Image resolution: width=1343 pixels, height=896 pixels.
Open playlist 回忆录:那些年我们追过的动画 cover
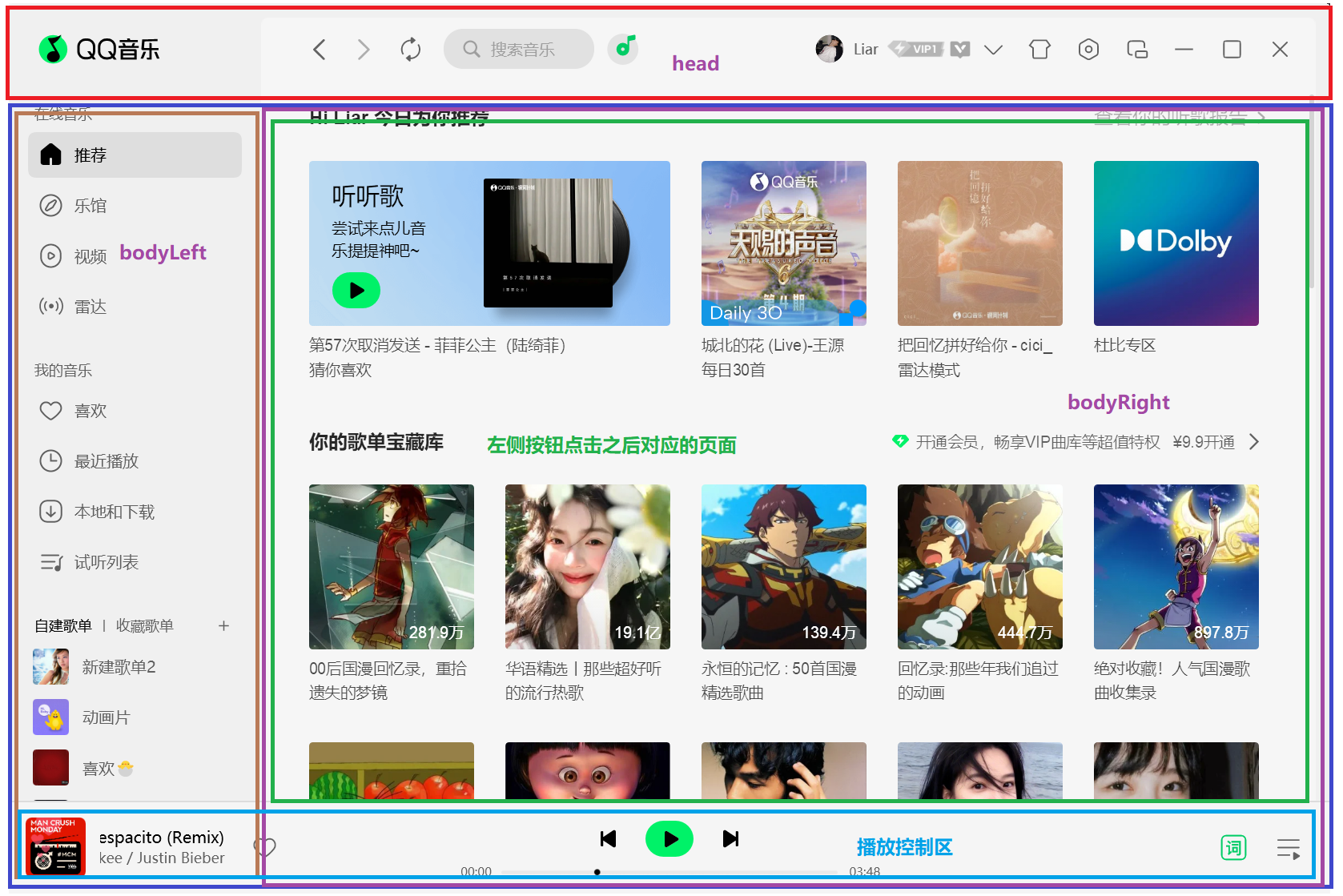(x=980, y=567)
